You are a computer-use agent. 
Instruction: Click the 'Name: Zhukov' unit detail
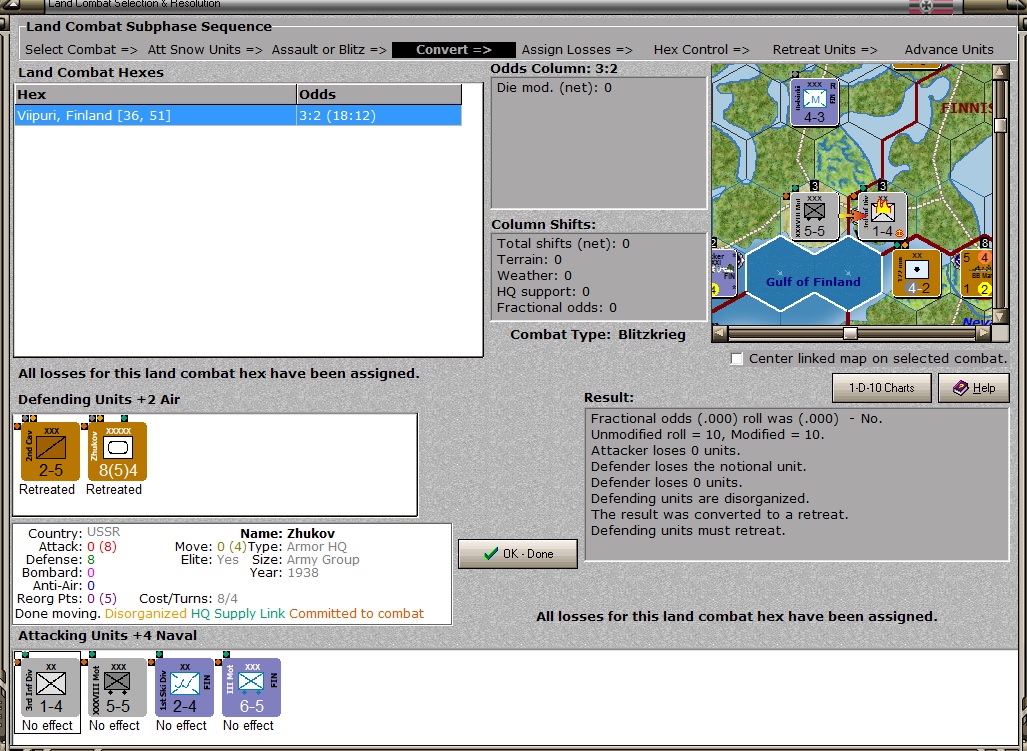click(x=288, y=534)
